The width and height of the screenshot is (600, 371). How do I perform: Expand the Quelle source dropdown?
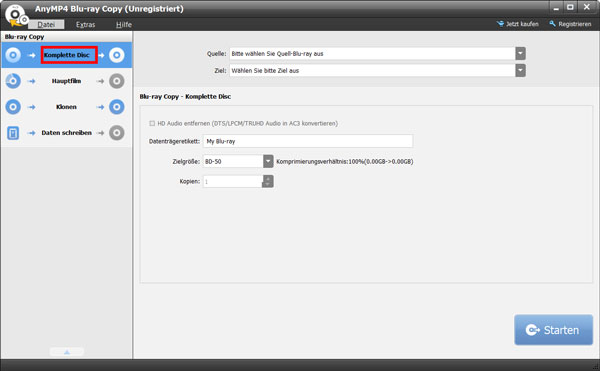(x=520, y=54)
